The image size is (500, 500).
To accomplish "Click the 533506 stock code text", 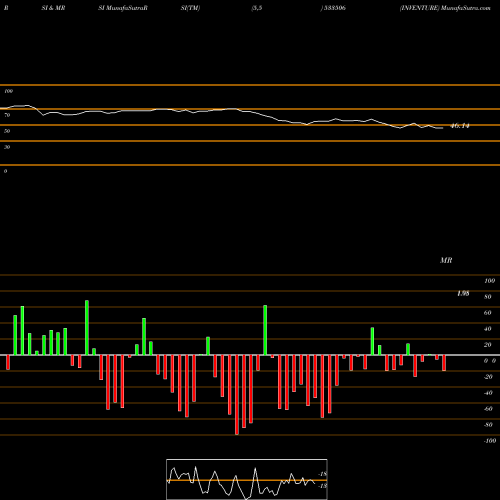I will tap(334, 8).
